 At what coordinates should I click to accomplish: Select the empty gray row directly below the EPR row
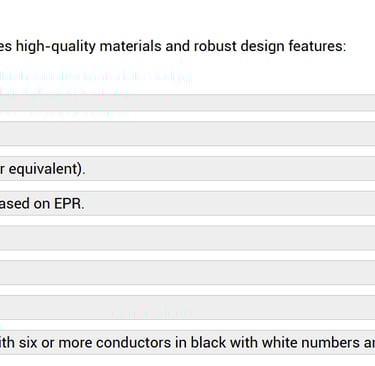pyautogui.click(x=187, y=238)
